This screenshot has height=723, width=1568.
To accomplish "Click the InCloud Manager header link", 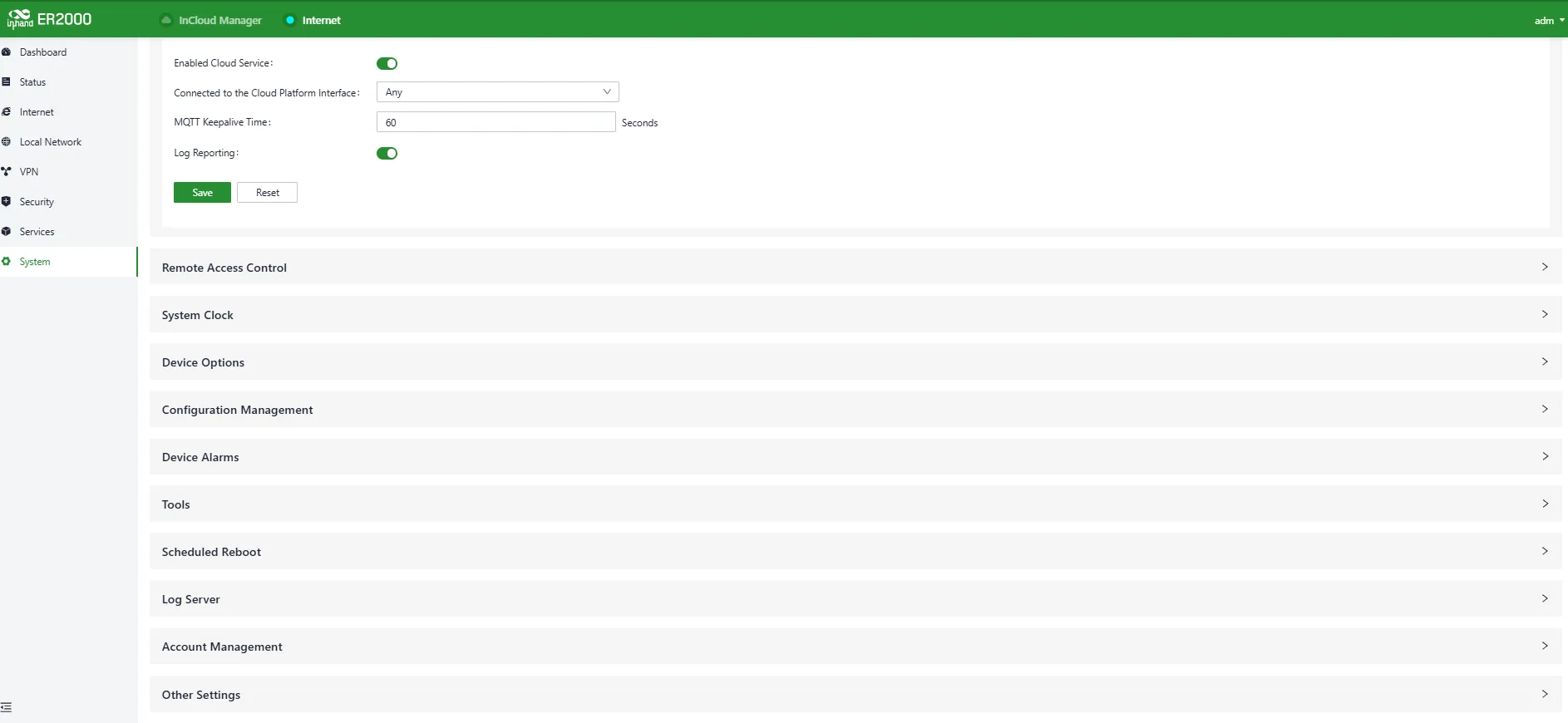I will coord(220,21).
